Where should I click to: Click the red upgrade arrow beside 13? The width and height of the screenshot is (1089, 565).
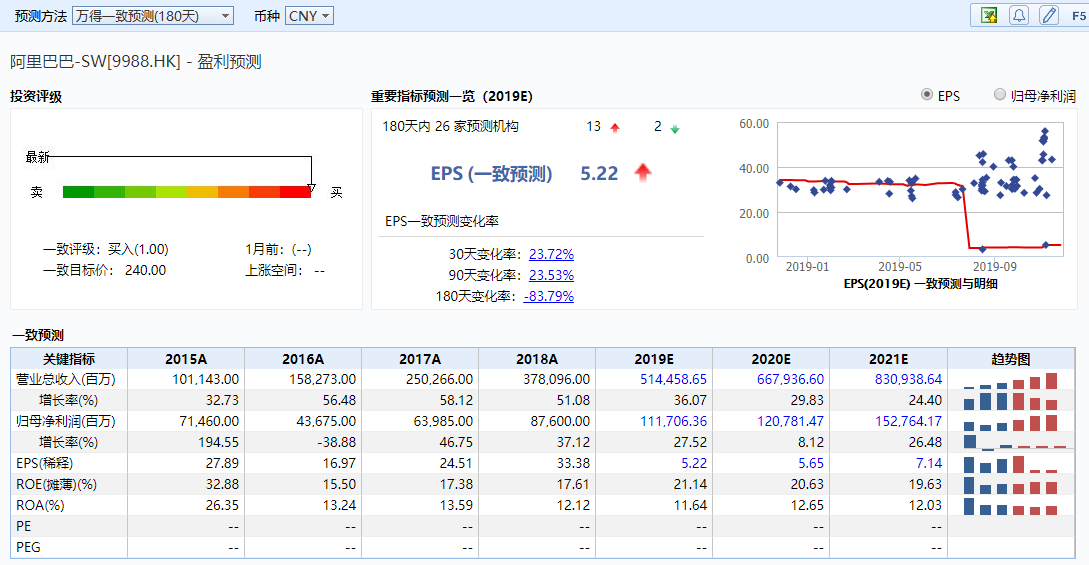pos(615,127)
